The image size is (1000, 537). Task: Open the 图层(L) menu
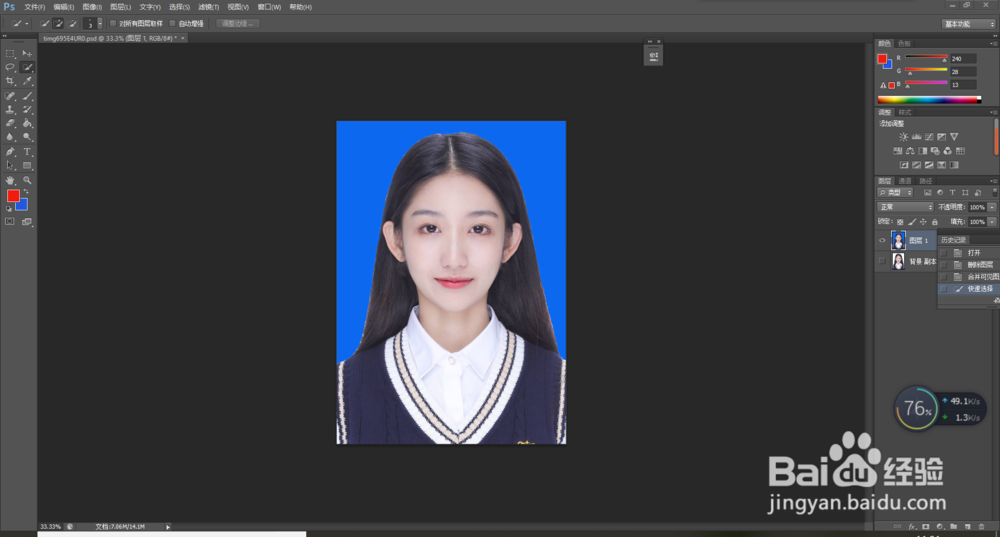point(121,7)
